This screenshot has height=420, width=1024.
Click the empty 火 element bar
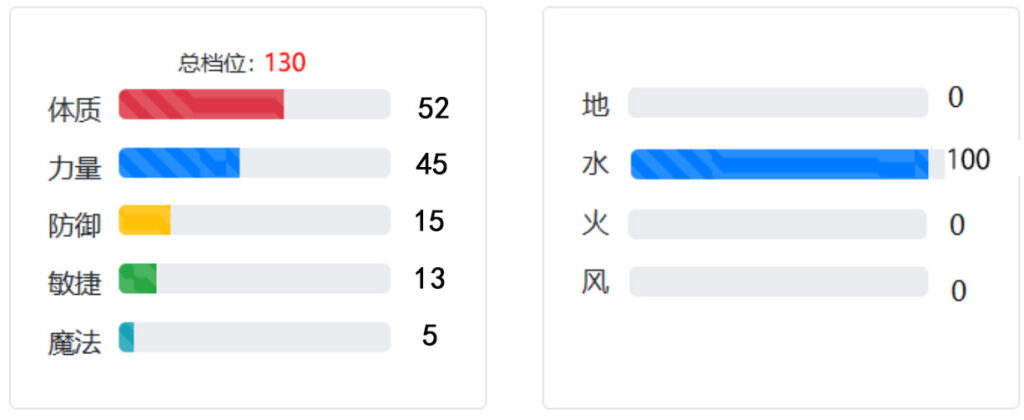coord(777,224)
